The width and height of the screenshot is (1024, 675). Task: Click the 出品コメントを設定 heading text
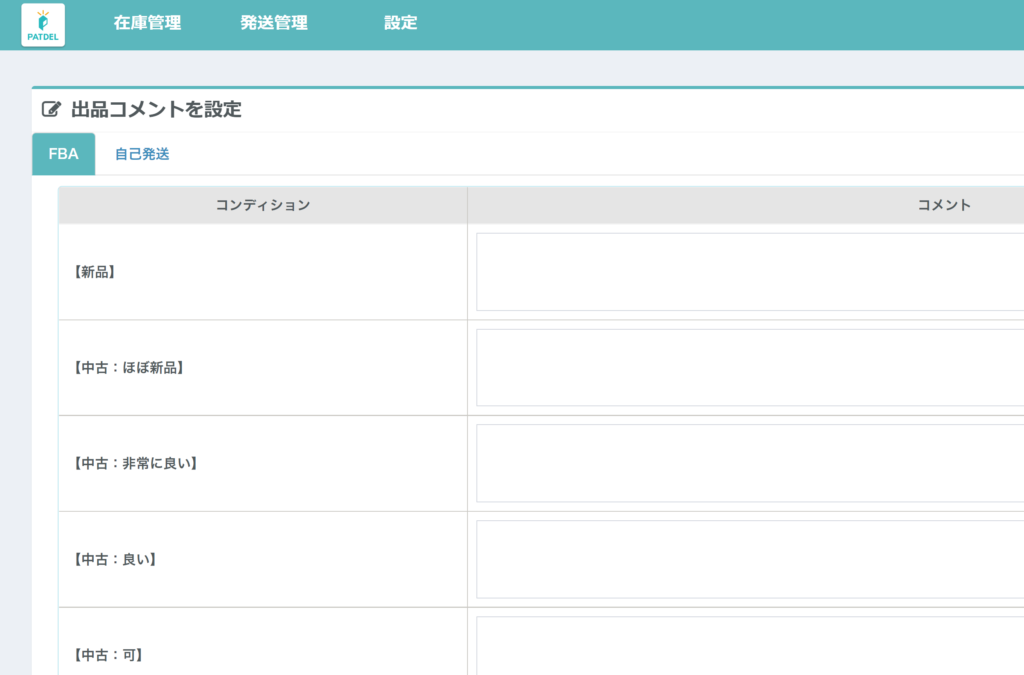(x=156, y=110)
